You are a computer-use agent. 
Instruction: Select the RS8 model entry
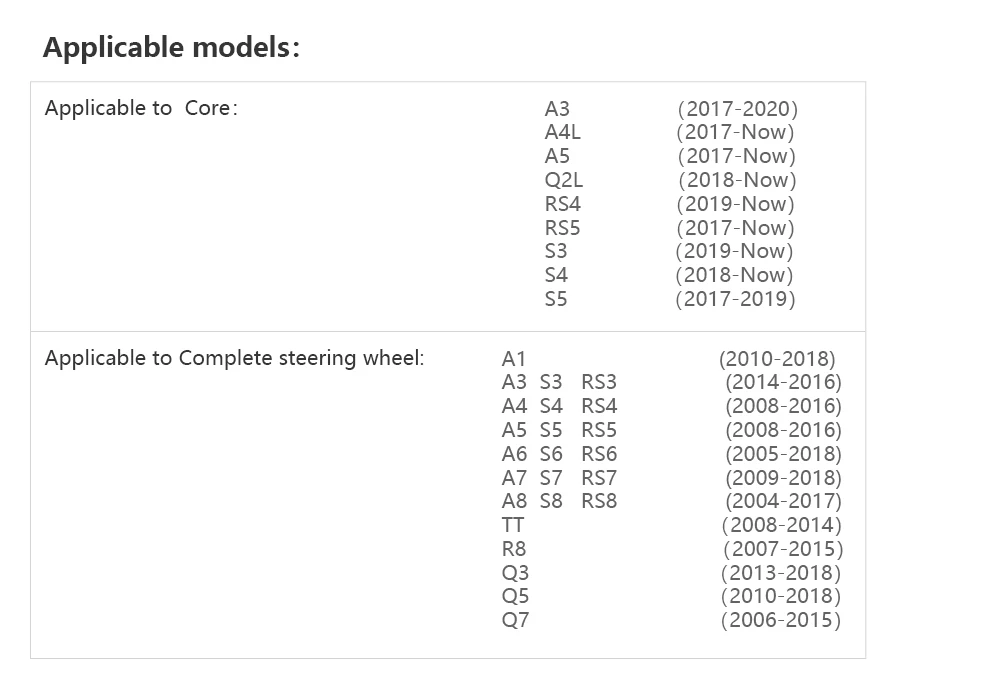pos(599,501)
